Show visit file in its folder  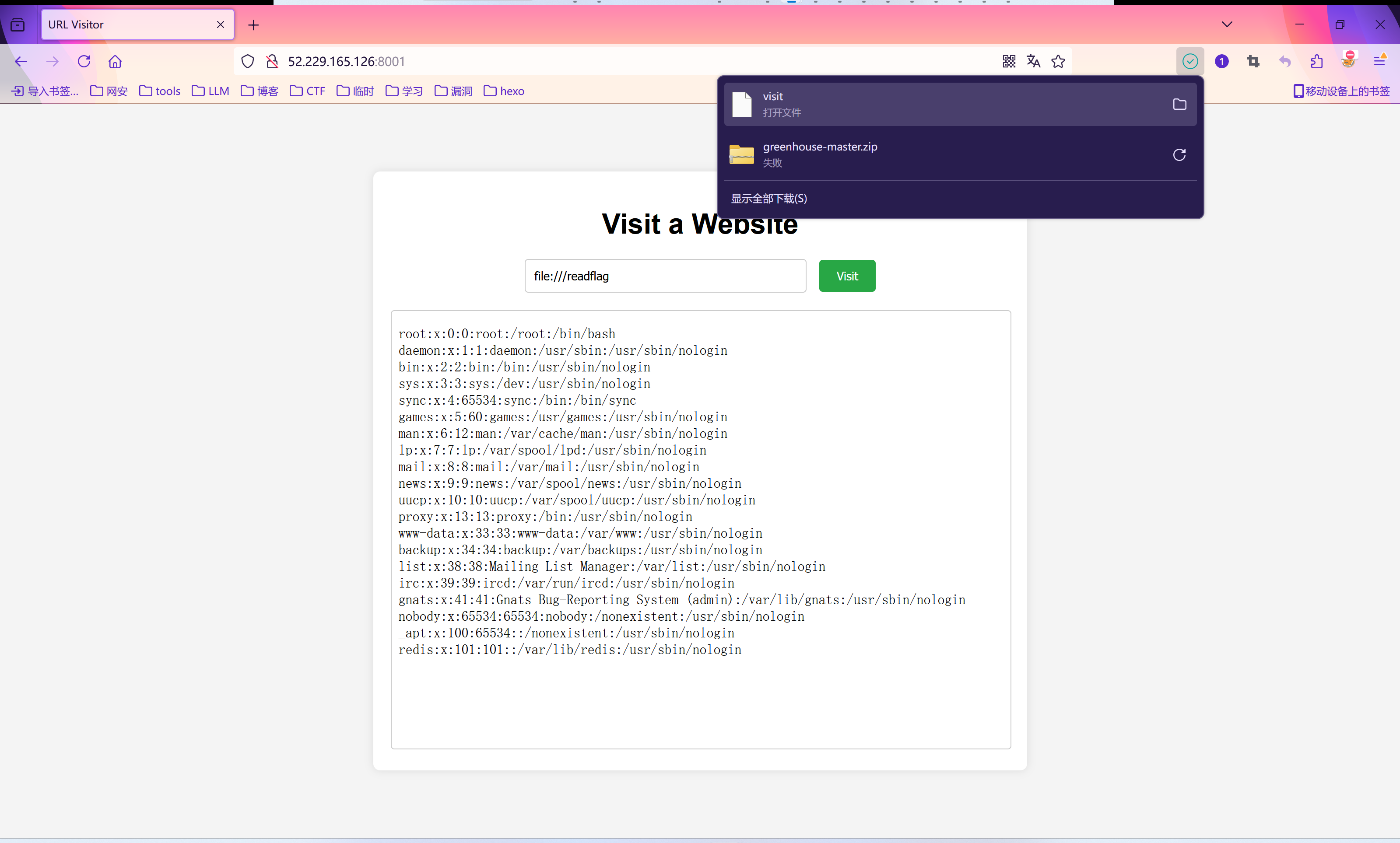(1179, 105)
